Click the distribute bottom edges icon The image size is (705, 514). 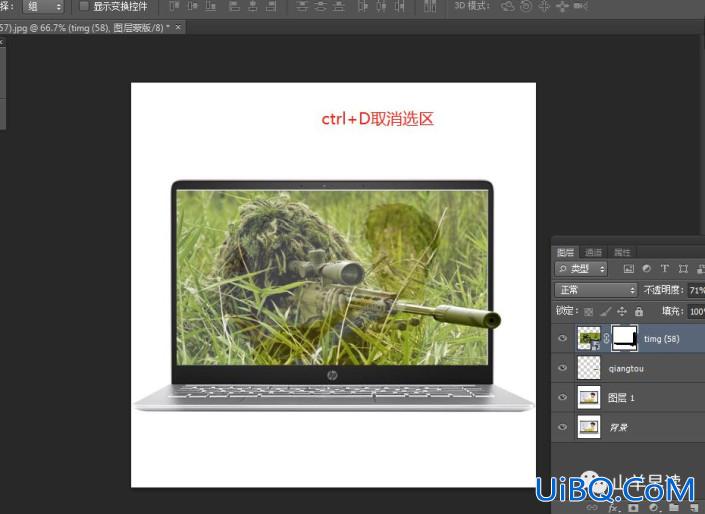(x=338, y=6)
